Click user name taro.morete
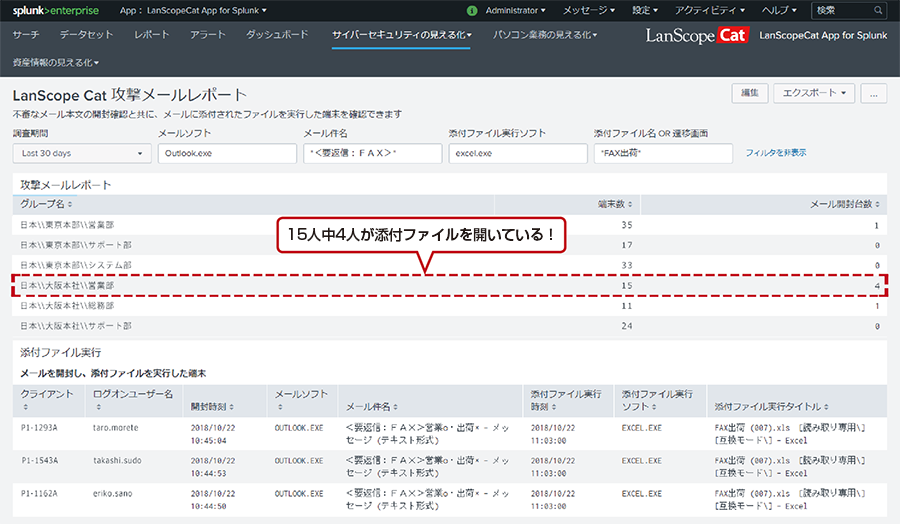Screen dimensions: 900x524 click(115, 428)
